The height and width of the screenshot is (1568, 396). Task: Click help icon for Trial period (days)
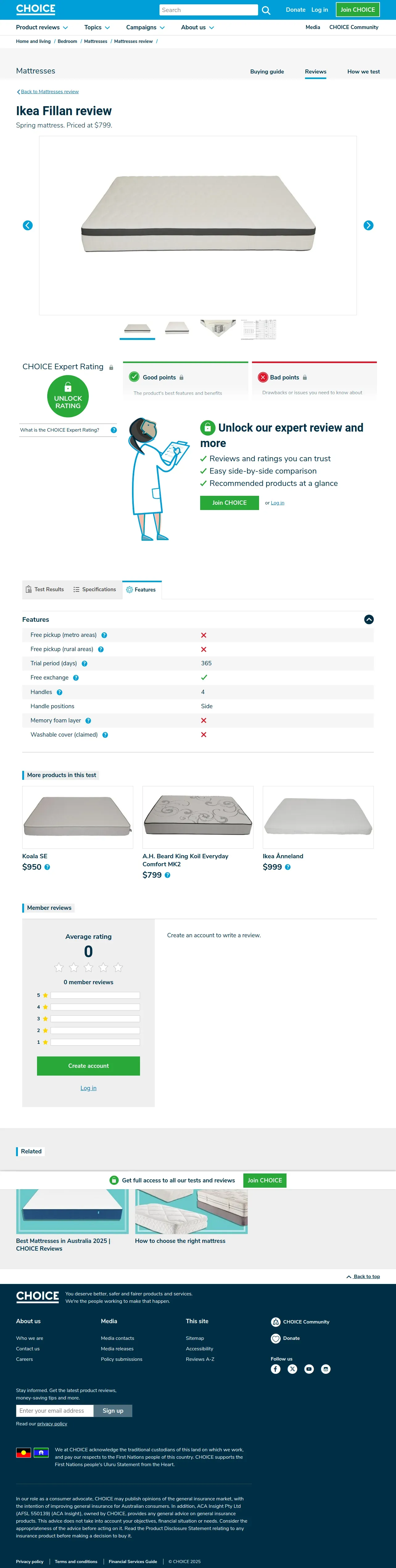pyautogui.click(x=85, y=663)
